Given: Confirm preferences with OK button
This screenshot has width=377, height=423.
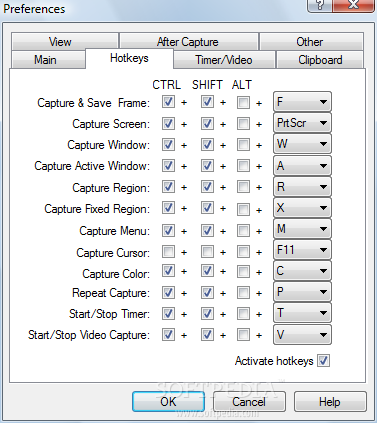Looking at the screenshot, I should point(168,402).
